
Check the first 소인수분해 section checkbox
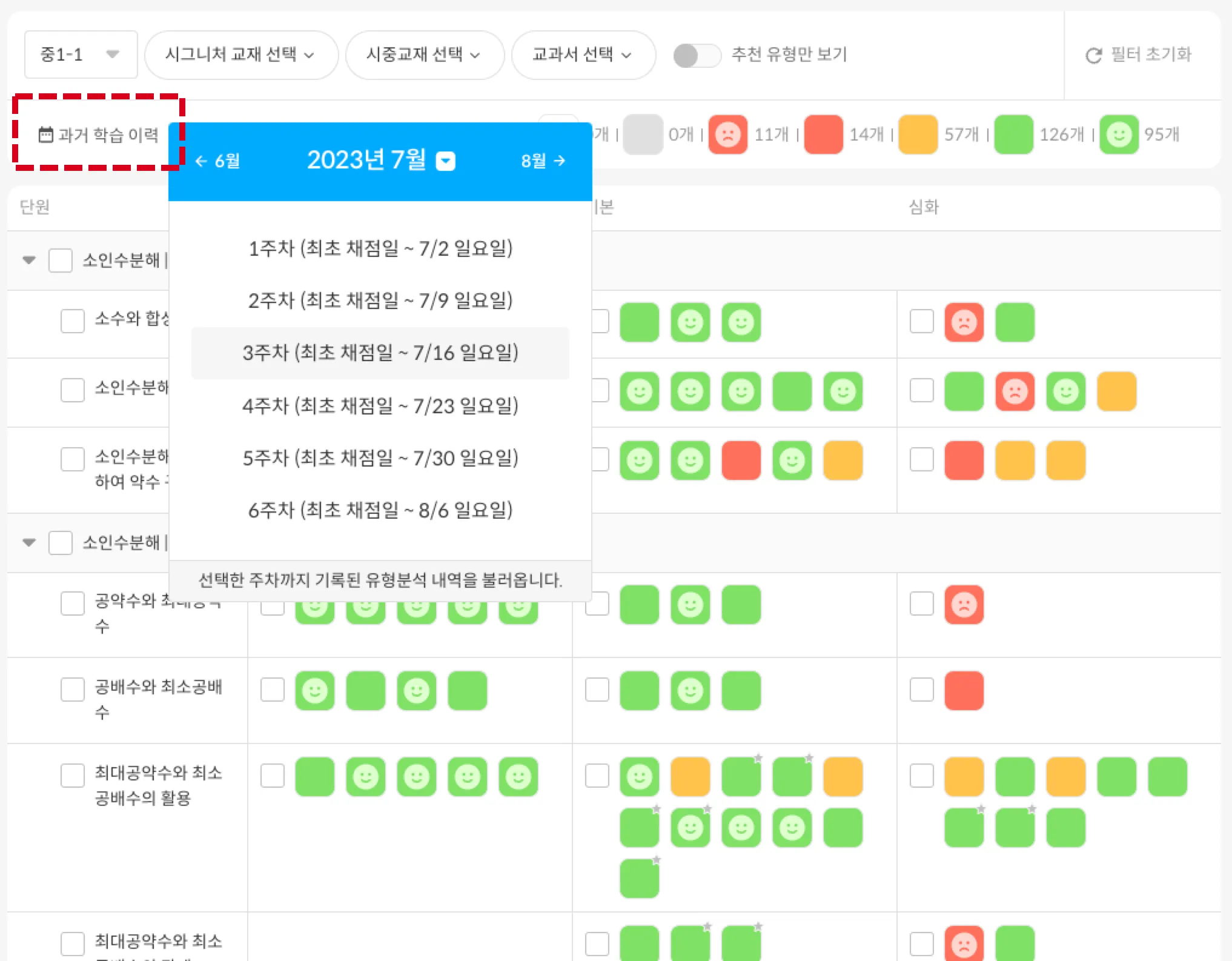[61, 261]
